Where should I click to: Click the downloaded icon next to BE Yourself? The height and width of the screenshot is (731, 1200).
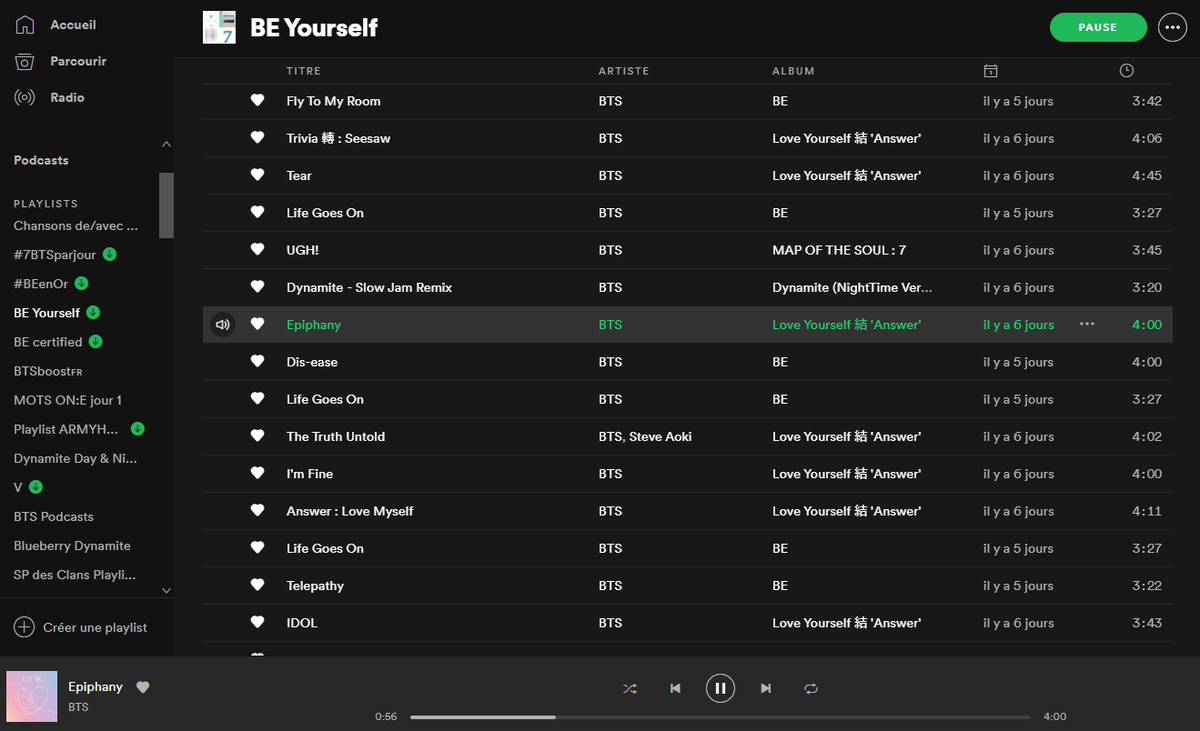[x=93, y=313]
